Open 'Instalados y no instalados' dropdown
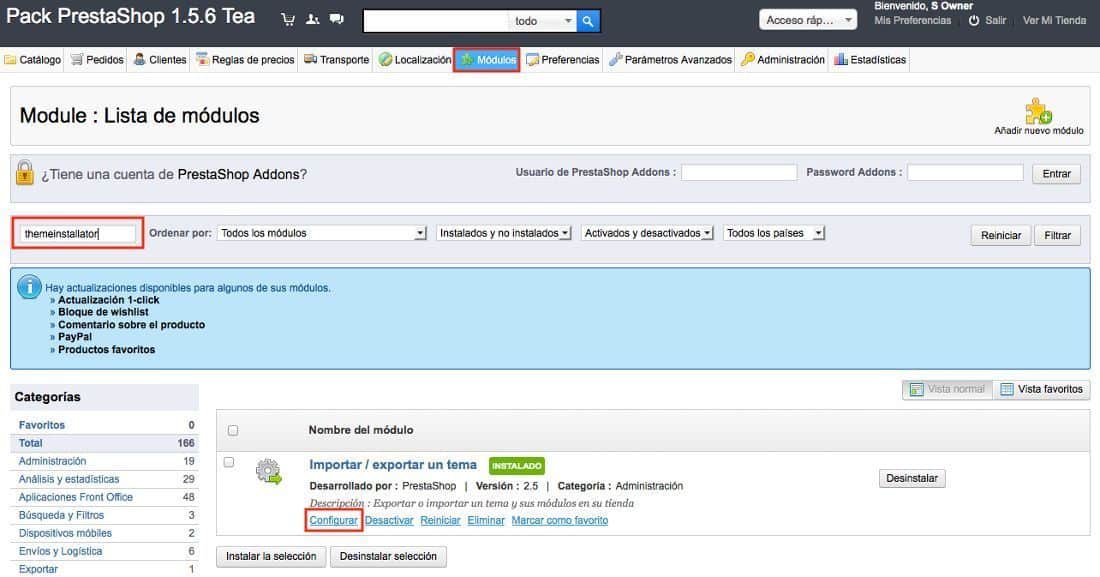 click(504, 233)
